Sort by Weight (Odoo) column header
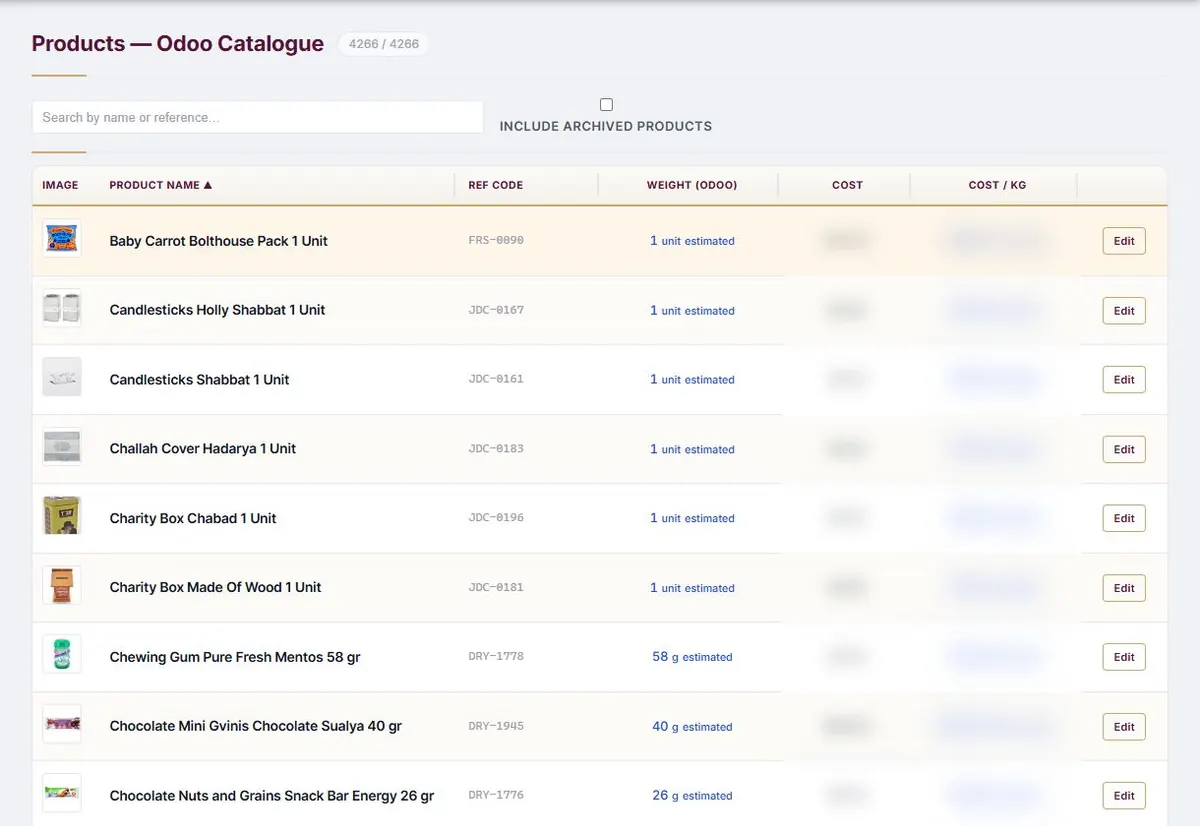Viewport: 1200px width, 826px height. 692,185
